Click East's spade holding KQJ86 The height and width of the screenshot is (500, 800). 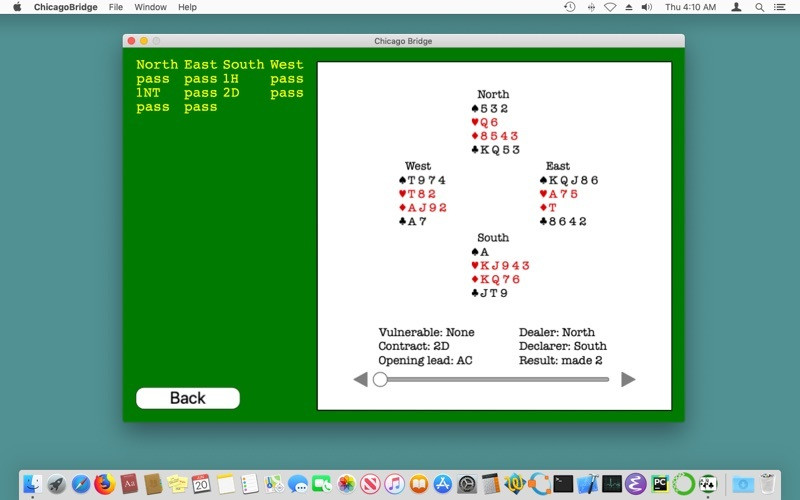tap(569, 180)
